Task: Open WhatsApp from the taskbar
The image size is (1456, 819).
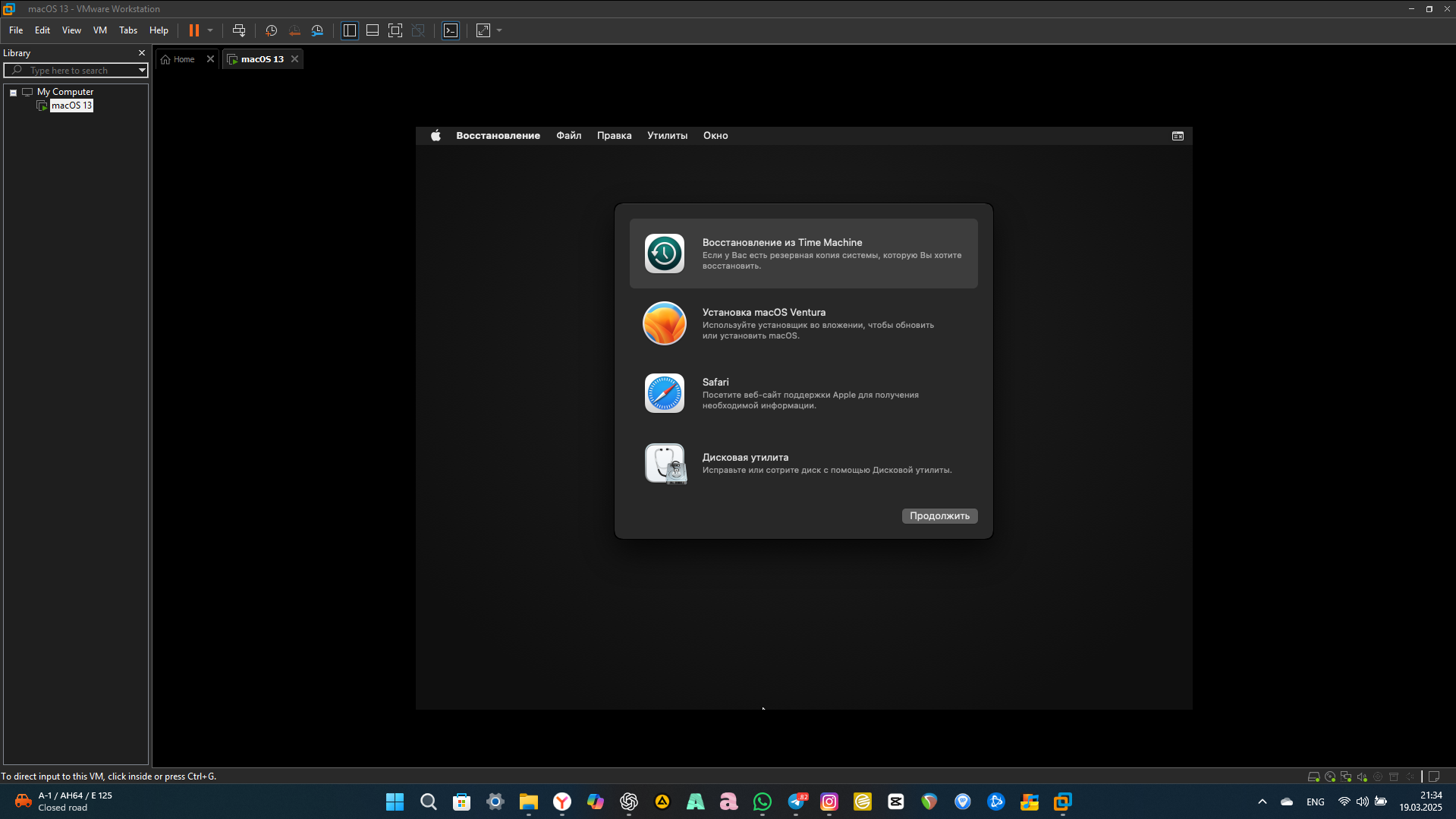Action: tap(763, 802)
